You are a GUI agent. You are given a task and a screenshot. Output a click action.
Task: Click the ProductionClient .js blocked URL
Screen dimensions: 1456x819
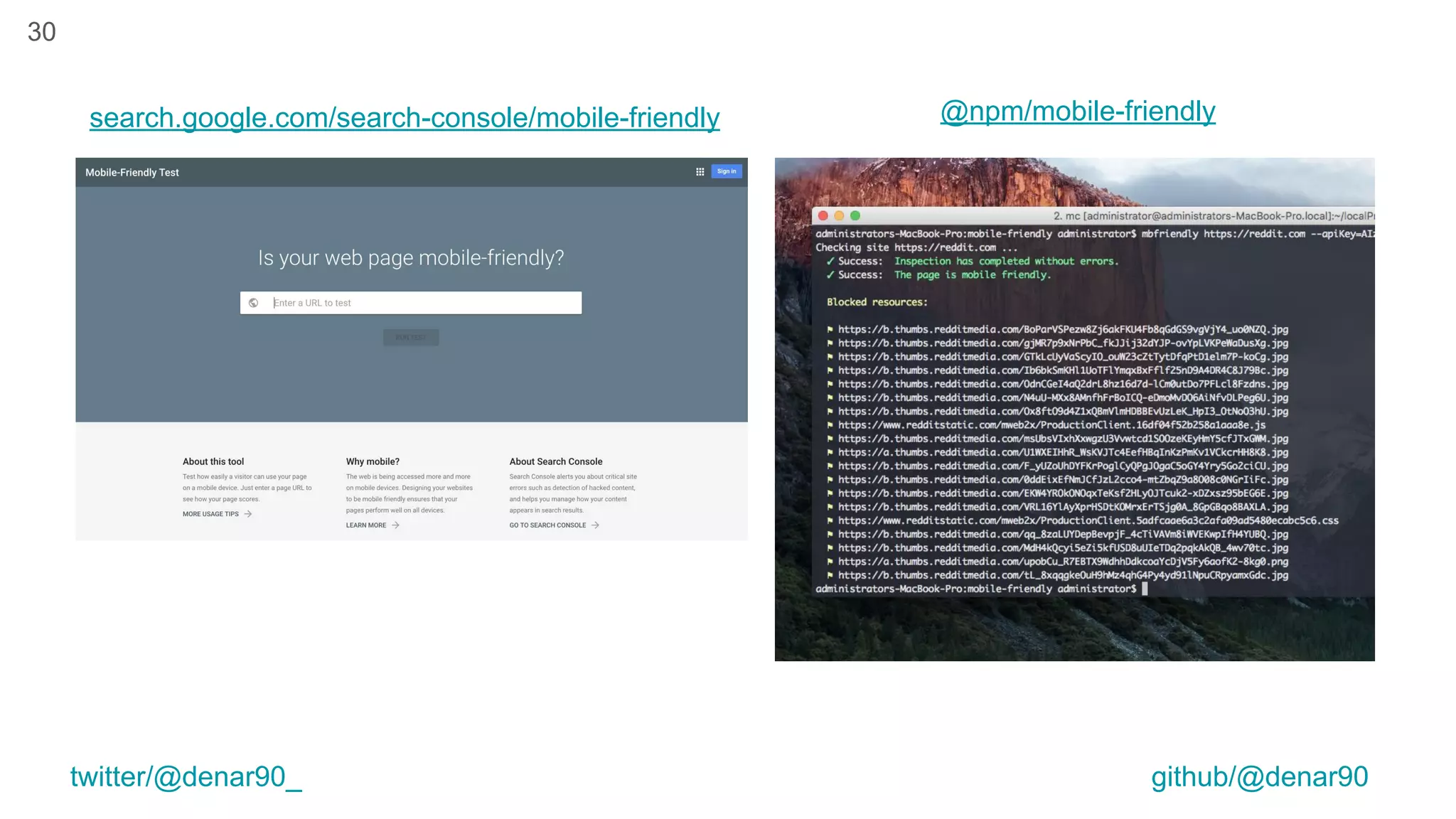(1051, 425)
